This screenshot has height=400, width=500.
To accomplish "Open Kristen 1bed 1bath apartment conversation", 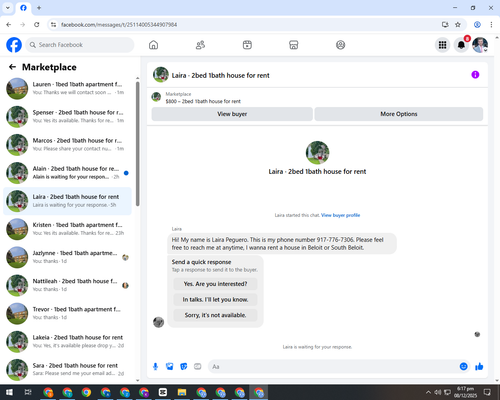I will [x=67, y=229].
